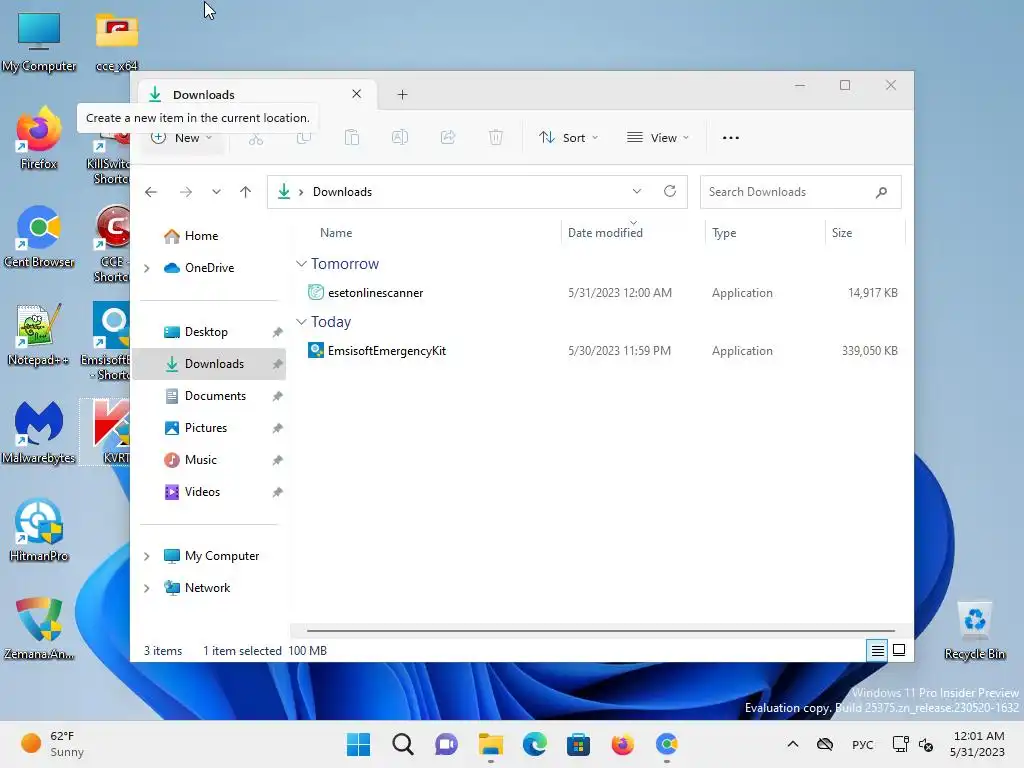Open the View dropdown
This screenshot has height=768, width=1024.
tap(658, 138)
